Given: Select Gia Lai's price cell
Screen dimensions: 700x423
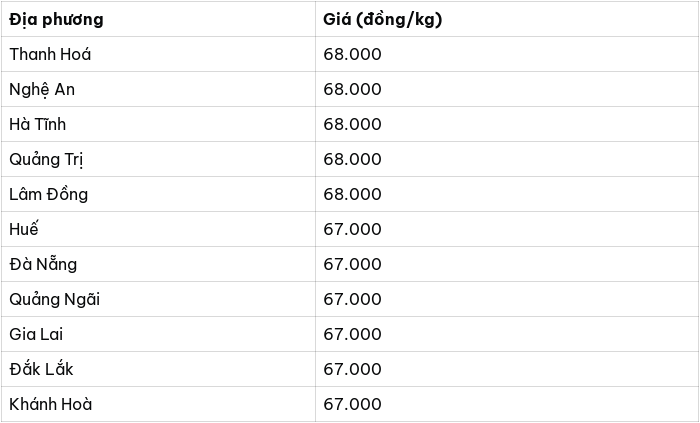Looking at the screenshot, I should point(507,334).
